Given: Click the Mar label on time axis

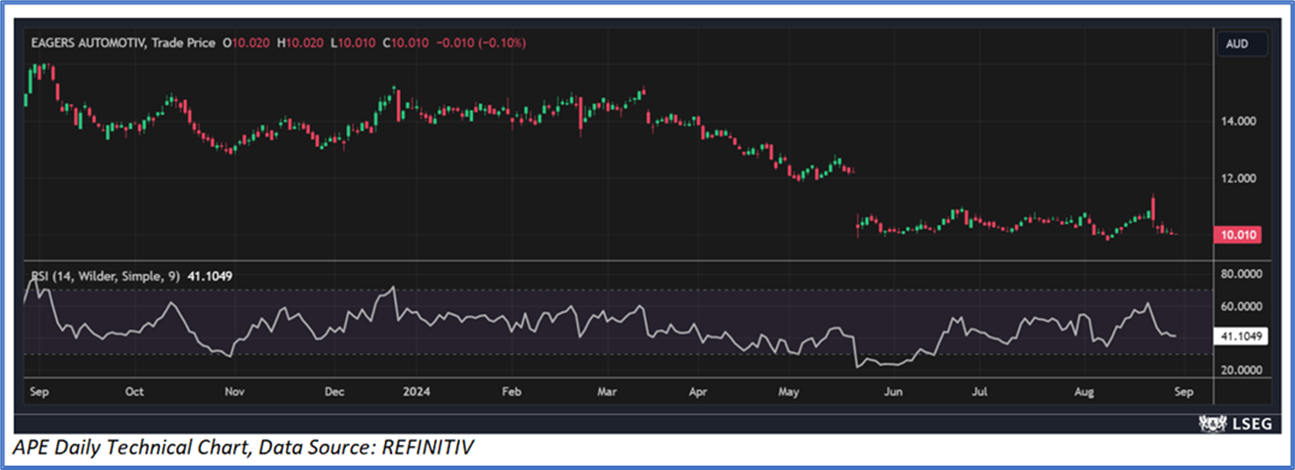Looking at the screenshot, I should pos(607,392).
